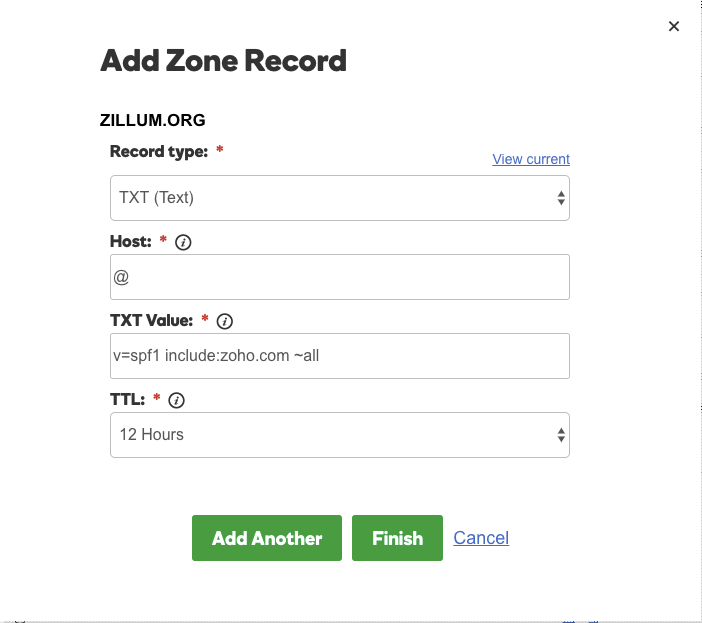This screenshot has height=623, width=702.
Task: Open the View current link
Action: 531,159
